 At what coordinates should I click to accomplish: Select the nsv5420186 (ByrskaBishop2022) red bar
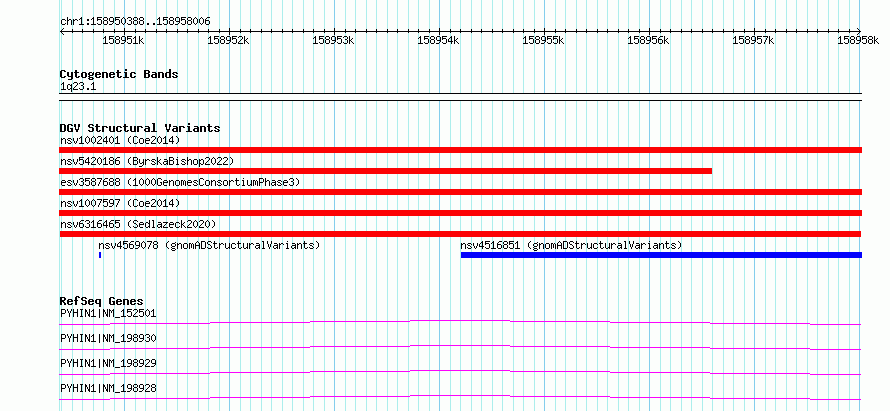point(385,171)
